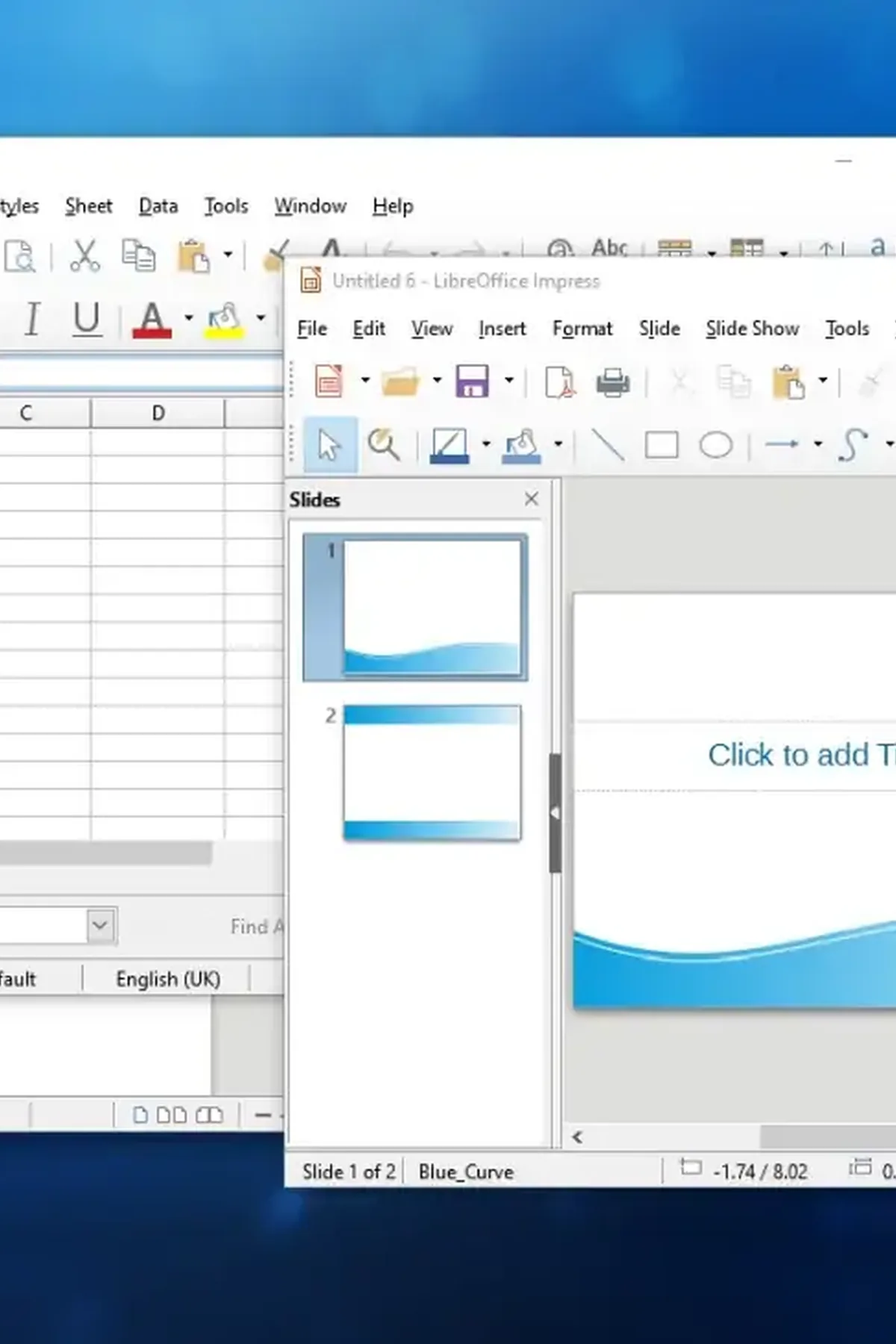Screen dimensions: 896x1344
Task: Click the New presentation icon in Impress
Action: pos(329,382)
